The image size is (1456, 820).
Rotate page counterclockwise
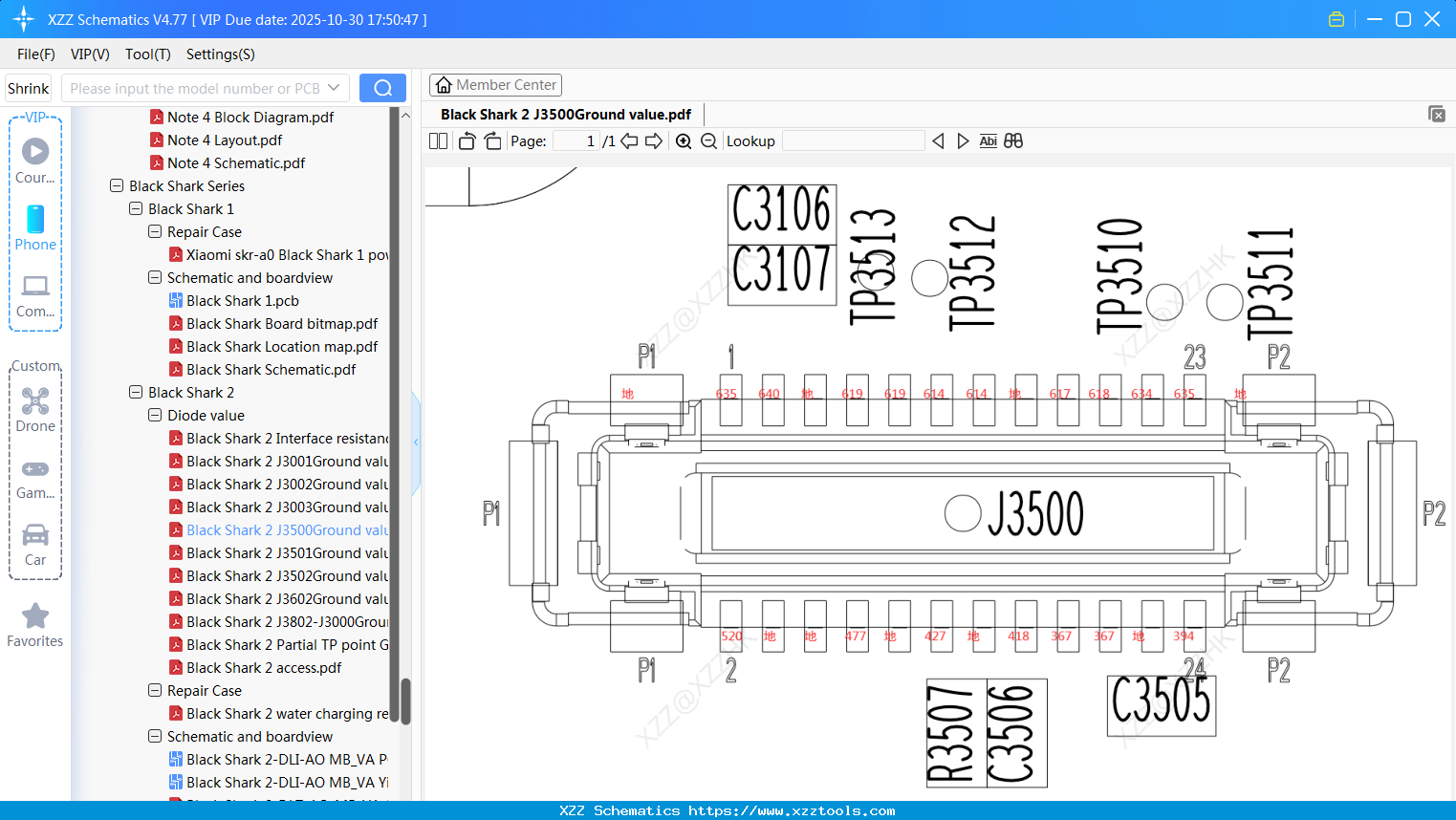pos(467,141)
